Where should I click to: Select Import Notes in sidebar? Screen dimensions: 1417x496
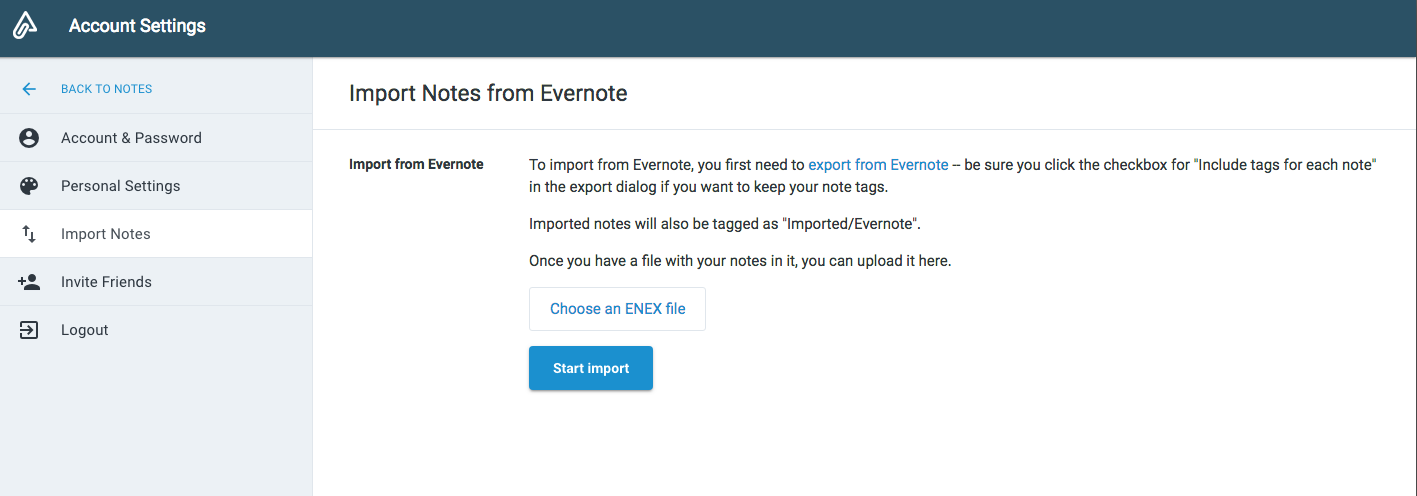click(x=105, y=234)
